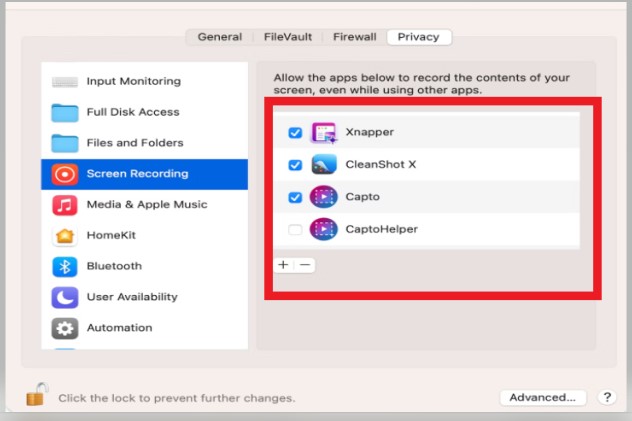632x421 pixels.
Task: Select the Automation gear icon
Action: click(64, 328)
